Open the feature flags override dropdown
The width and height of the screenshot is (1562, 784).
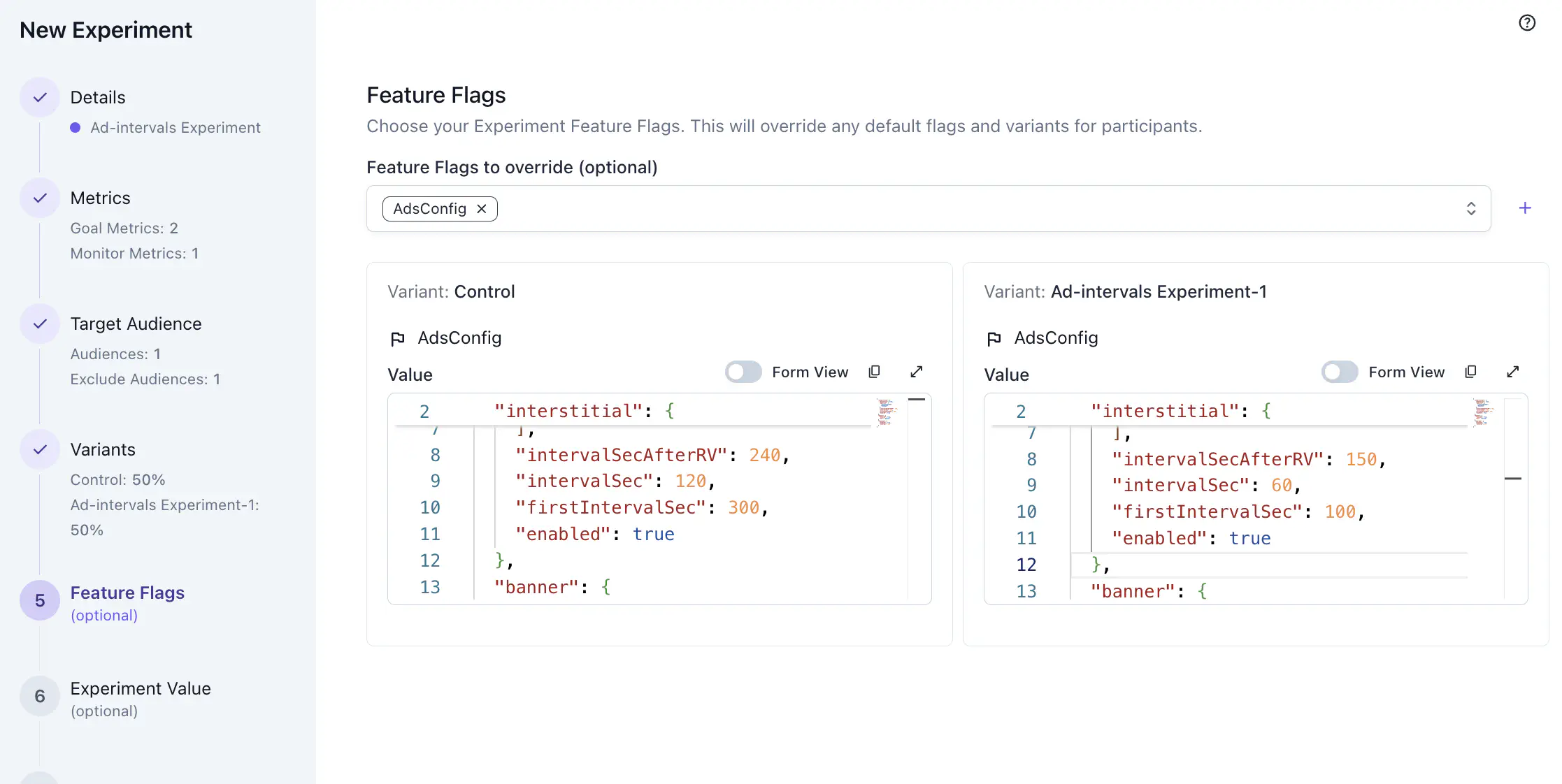point(1471,208)
